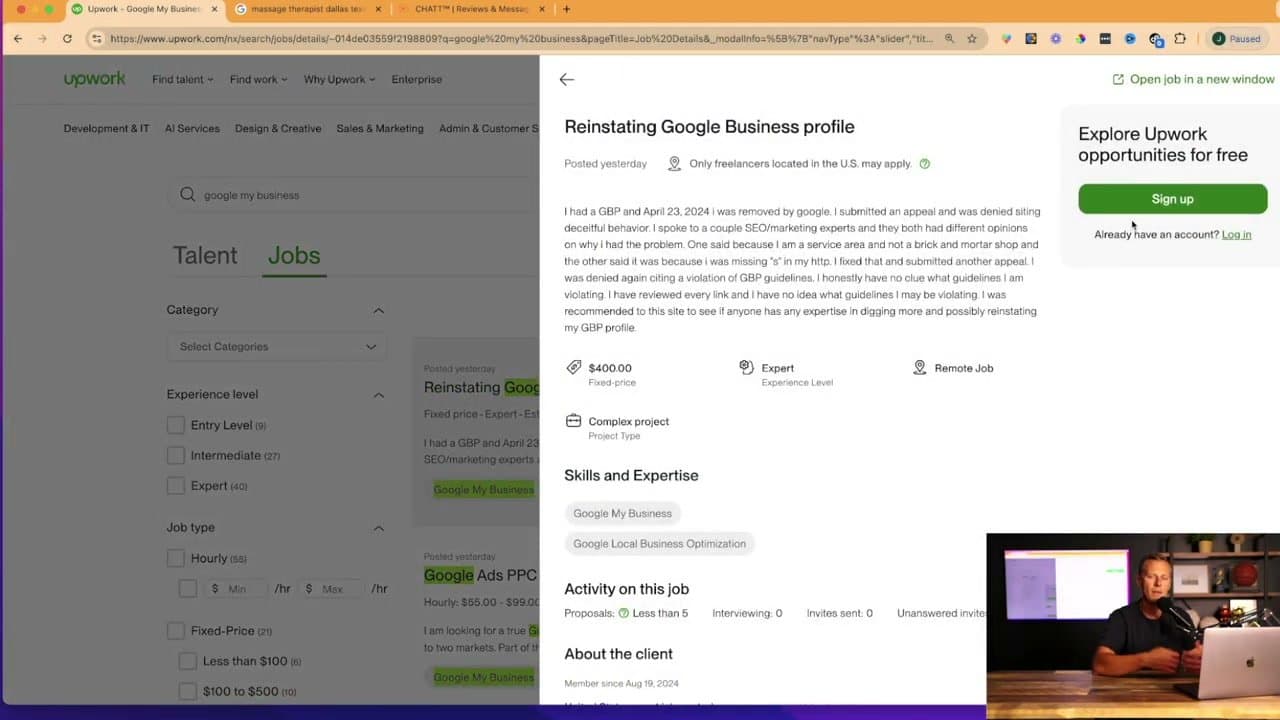Click the browser refresh icon

click(x=67, y=38)
